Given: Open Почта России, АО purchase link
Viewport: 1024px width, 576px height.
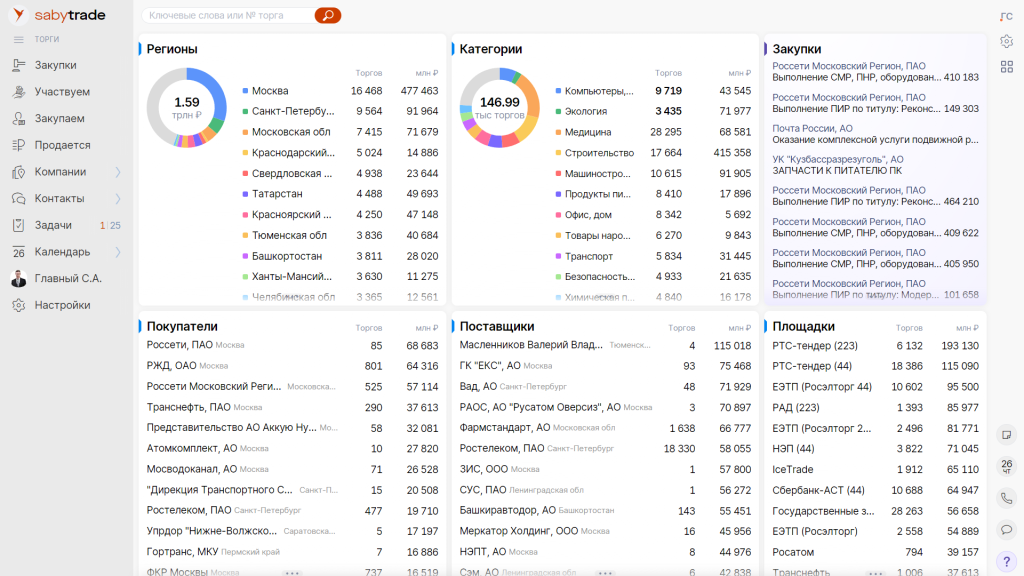Looking at the screenshot, I should (x=812, y=128).
